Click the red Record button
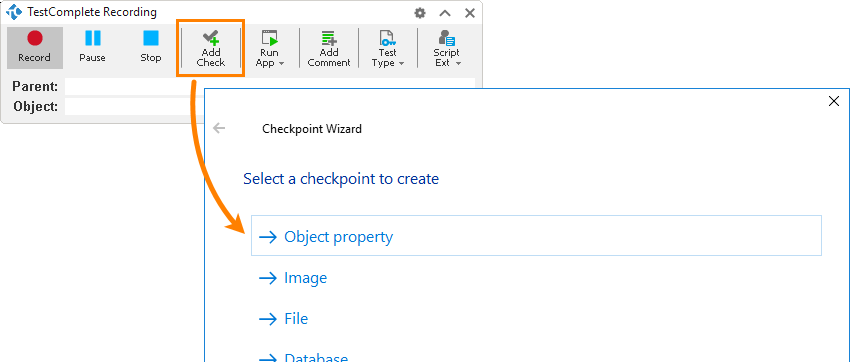This screenshot has width=850, height=362. click(35, 48)
